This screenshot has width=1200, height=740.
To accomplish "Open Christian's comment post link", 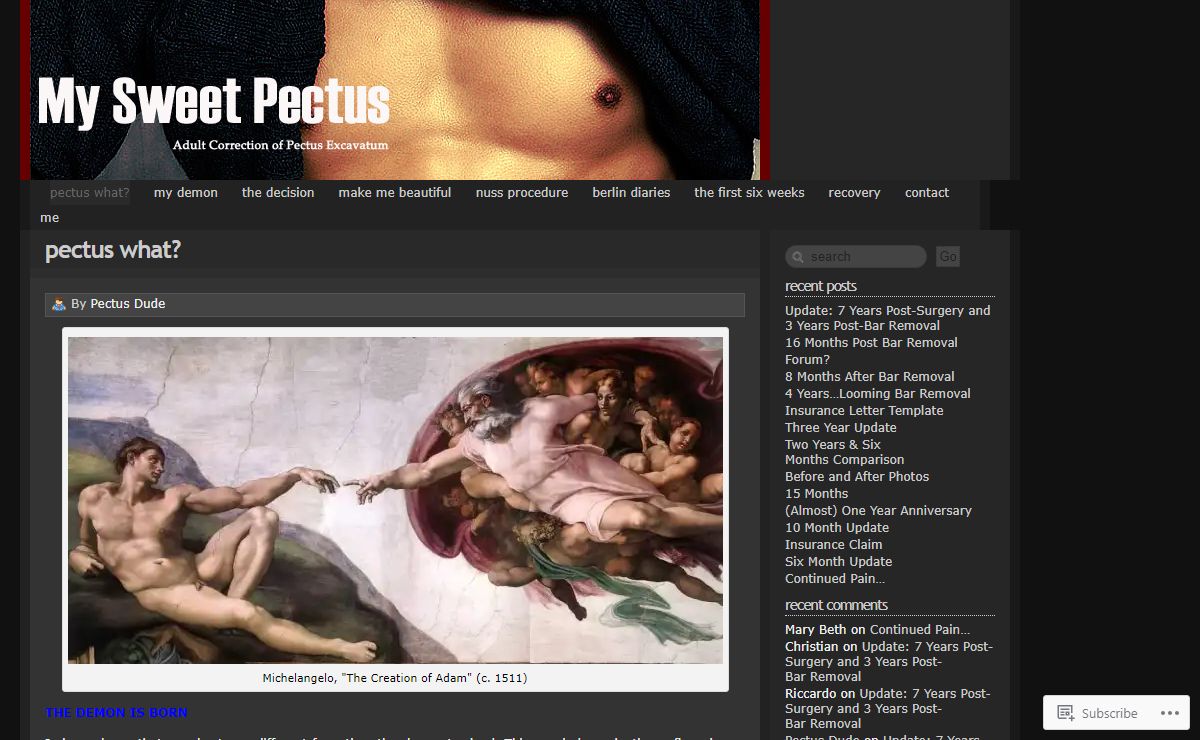I will pyautogui.click(x=889, y=662).
